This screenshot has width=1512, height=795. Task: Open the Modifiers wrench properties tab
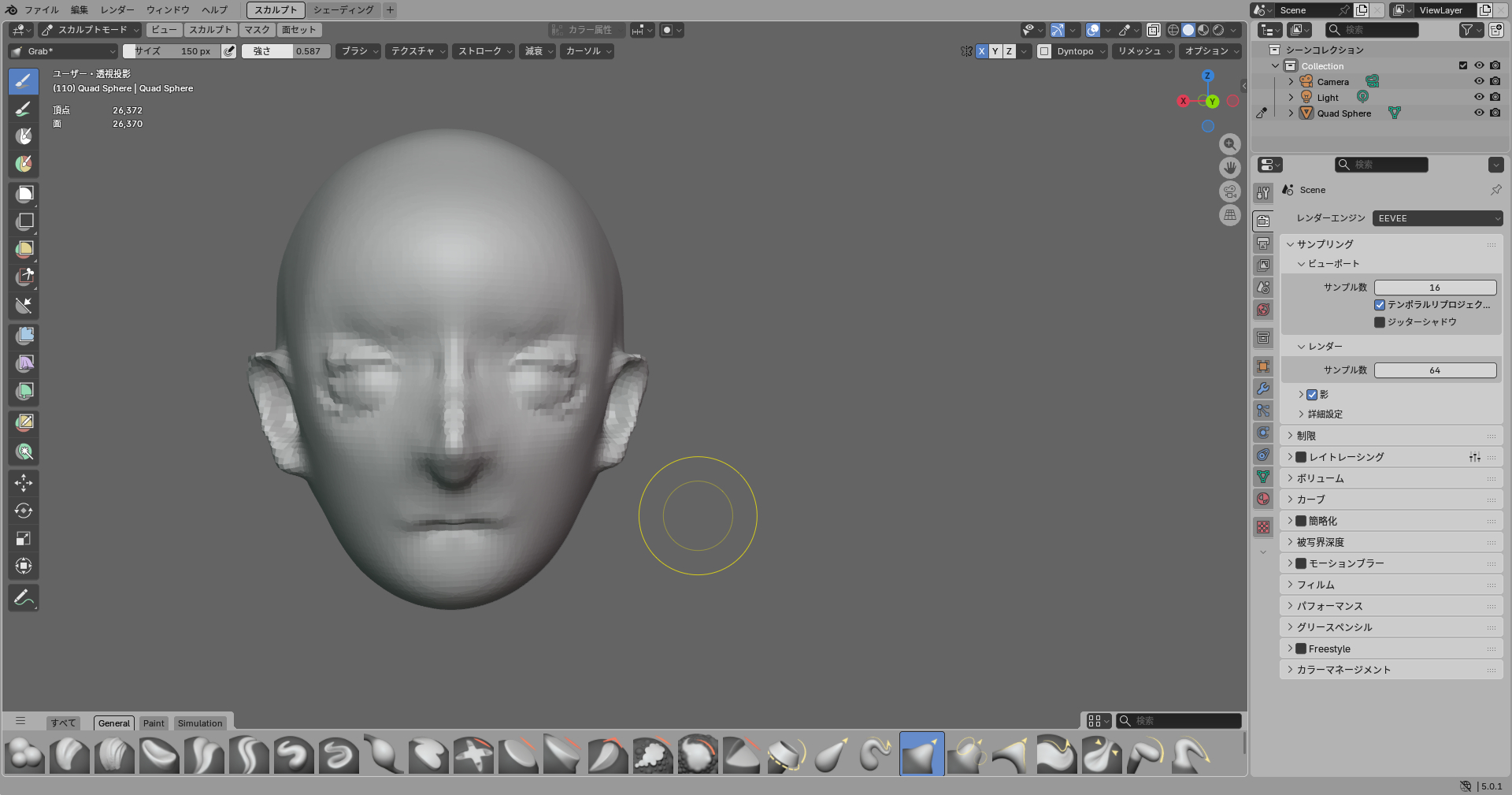pyautogui.click(x=1263, y=388)
